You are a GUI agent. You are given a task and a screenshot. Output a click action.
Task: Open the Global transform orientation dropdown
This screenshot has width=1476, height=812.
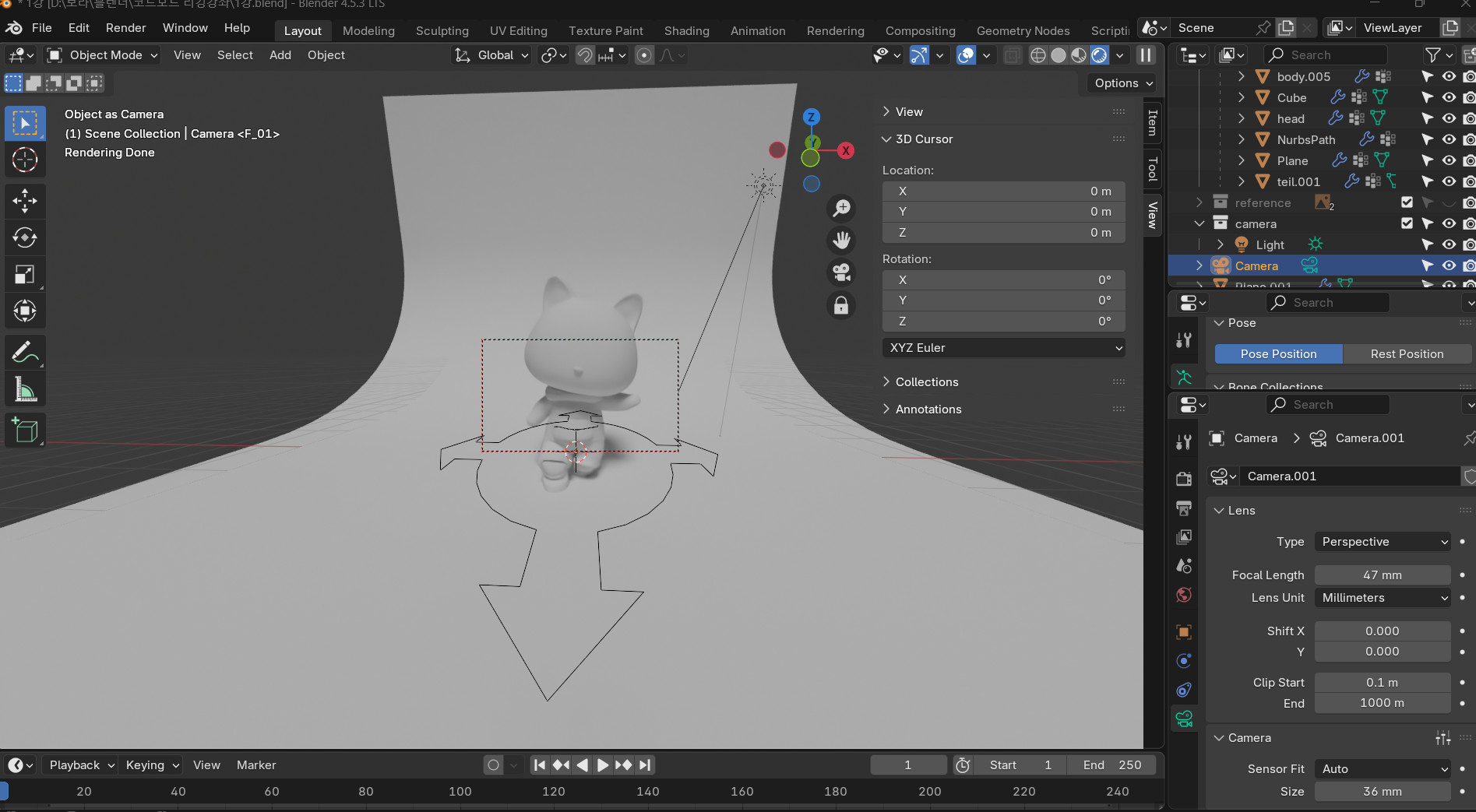pos(491,55)
